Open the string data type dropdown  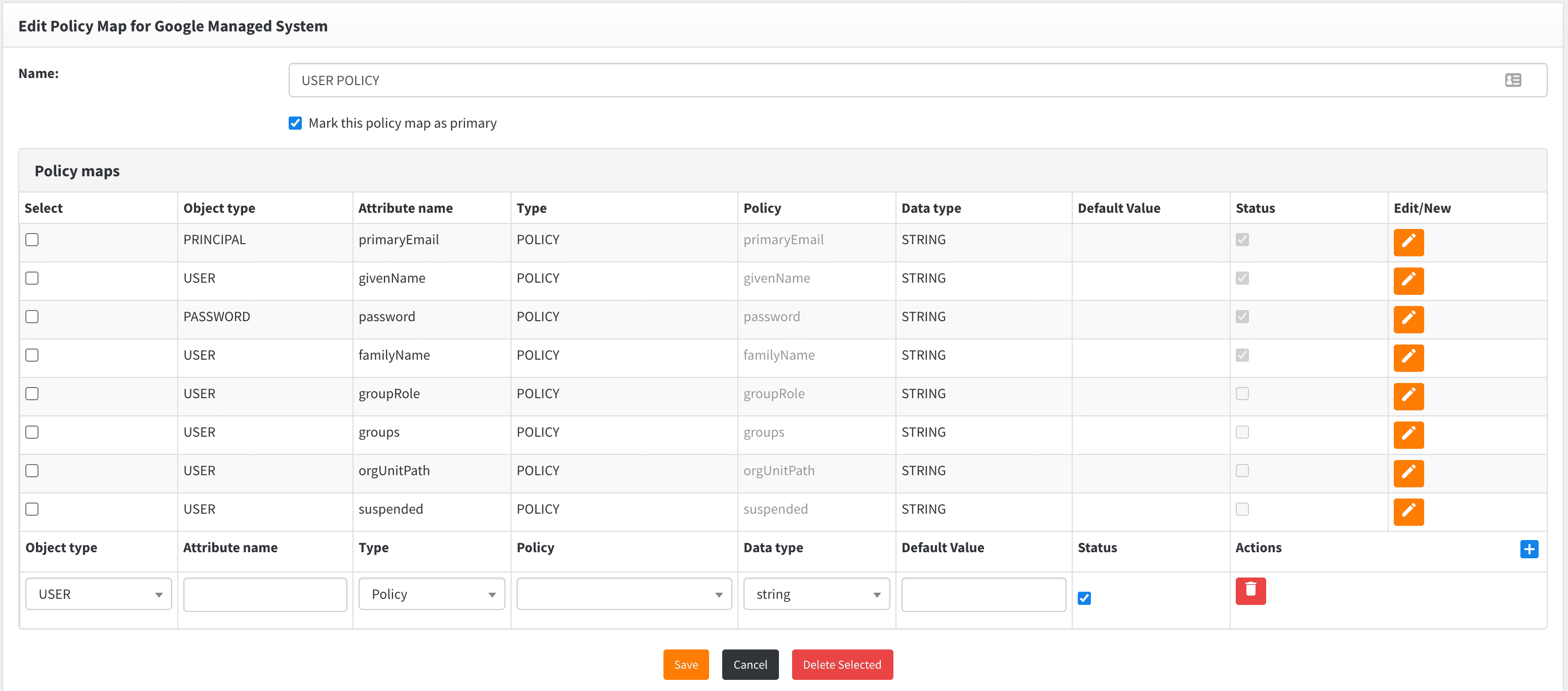pyautogui.click(x=815, y=594)
